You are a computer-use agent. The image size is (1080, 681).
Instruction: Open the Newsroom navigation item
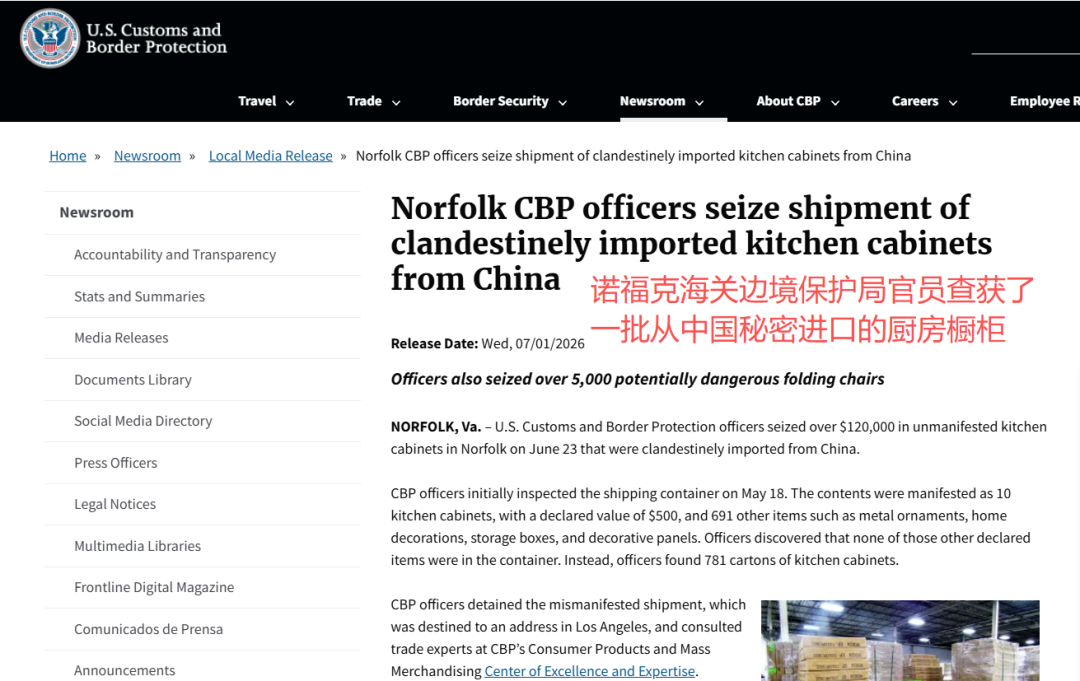(x=652, y=101)
